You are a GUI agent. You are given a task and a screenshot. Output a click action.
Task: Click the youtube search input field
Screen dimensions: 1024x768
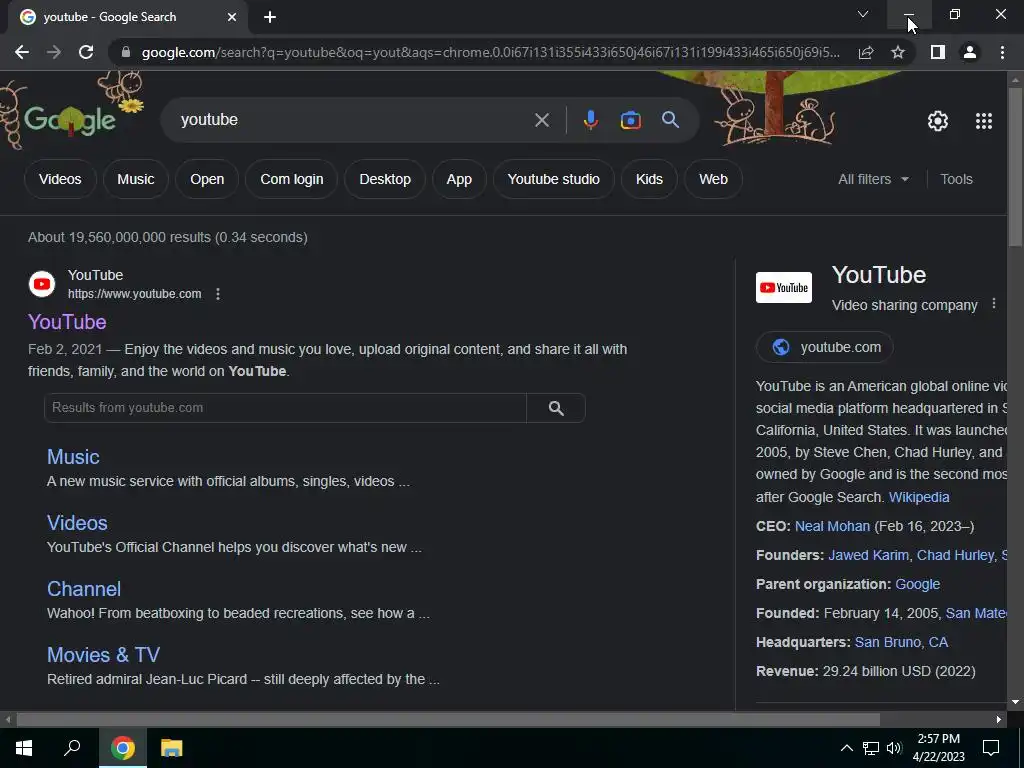pos(353,120)
